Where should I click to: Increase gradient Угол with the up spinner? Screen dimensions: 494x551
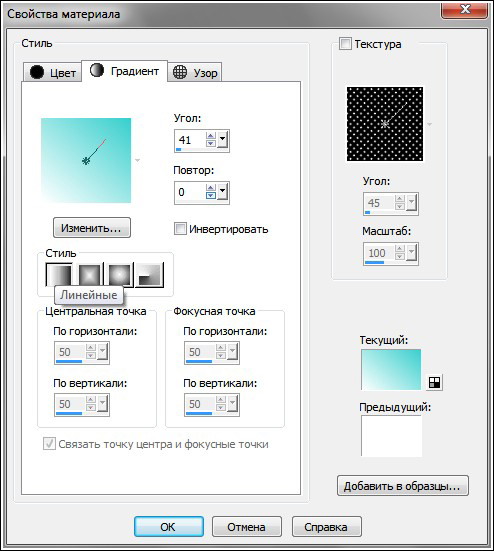click(x=211, y=136)
